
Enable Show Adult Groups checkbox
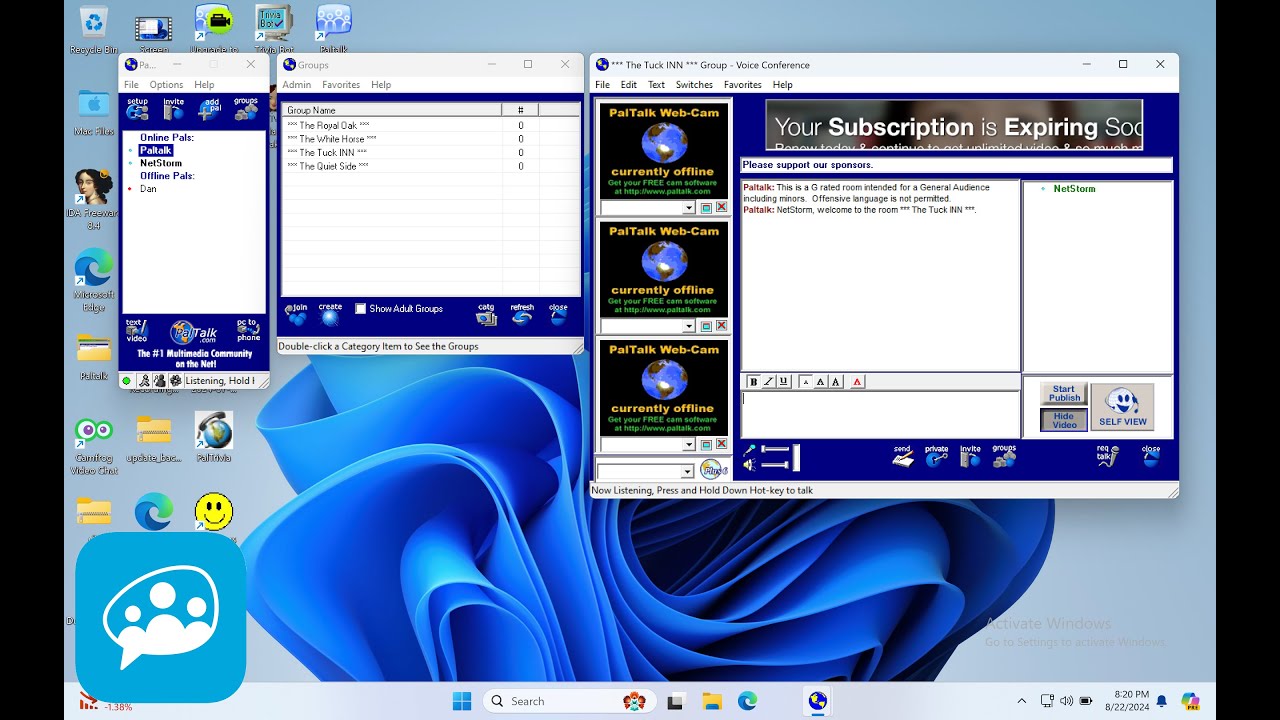(361, 309)
